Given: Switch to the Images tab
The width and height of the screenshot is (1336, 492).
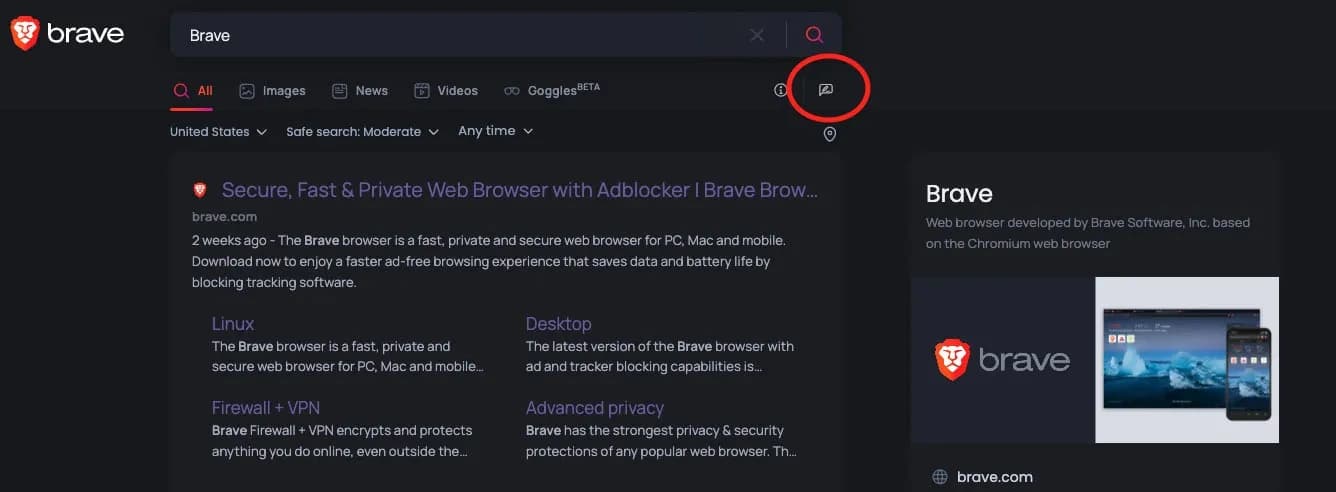Looking at the screenshot, I should (272, 90).
